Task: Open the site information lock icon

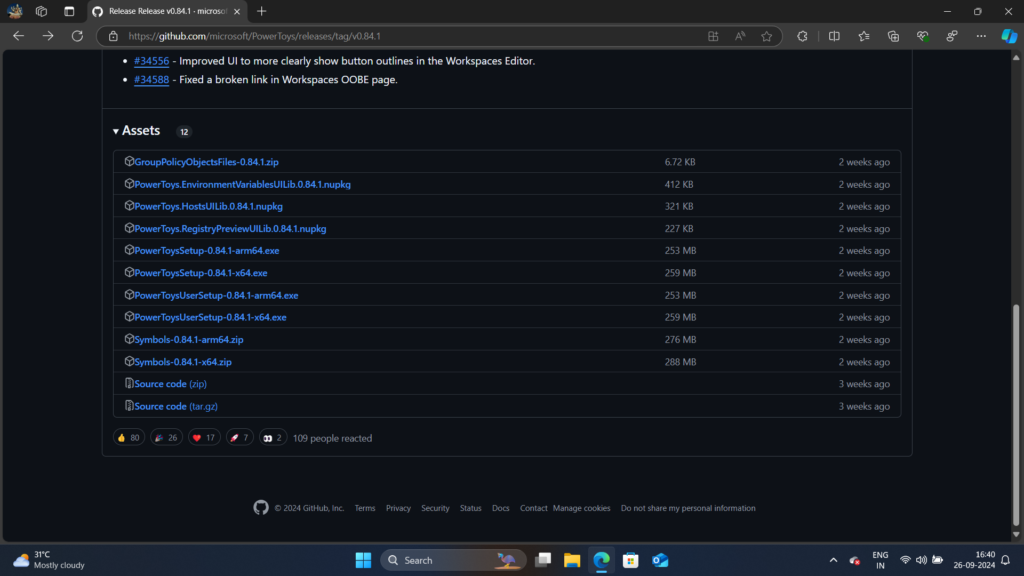Action: point(113,36)
